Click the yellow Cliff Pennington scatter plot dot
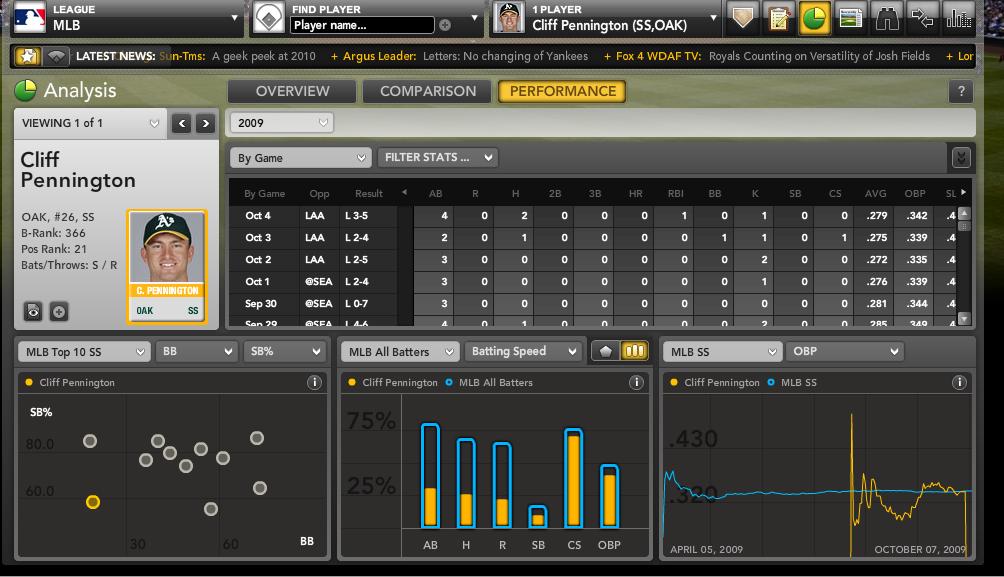1004x577 pixels. 93,502
